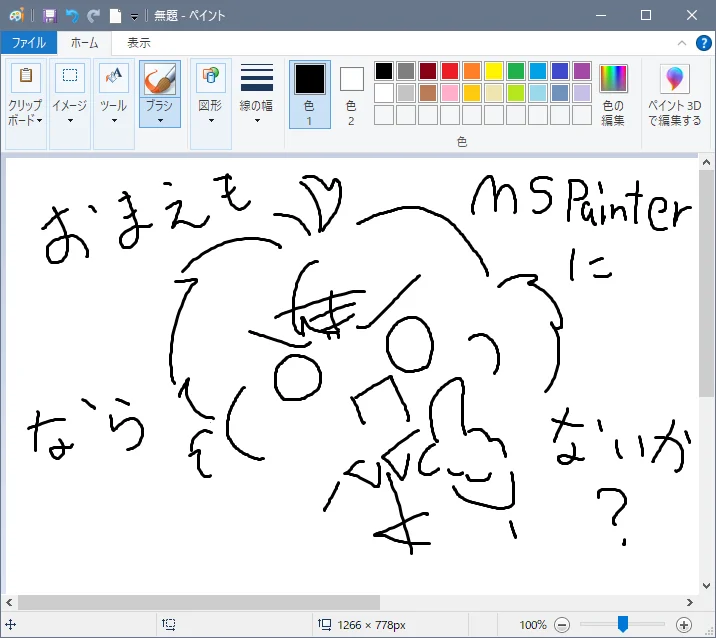The height and width of the screenshot is (638, 716).
Task: Pick the dark gray color swatch
Action: [405, 71]
